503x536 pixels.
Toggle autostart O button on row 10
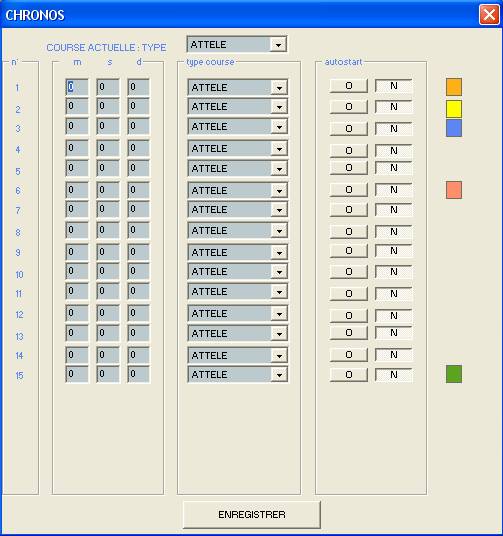[349, 272]
